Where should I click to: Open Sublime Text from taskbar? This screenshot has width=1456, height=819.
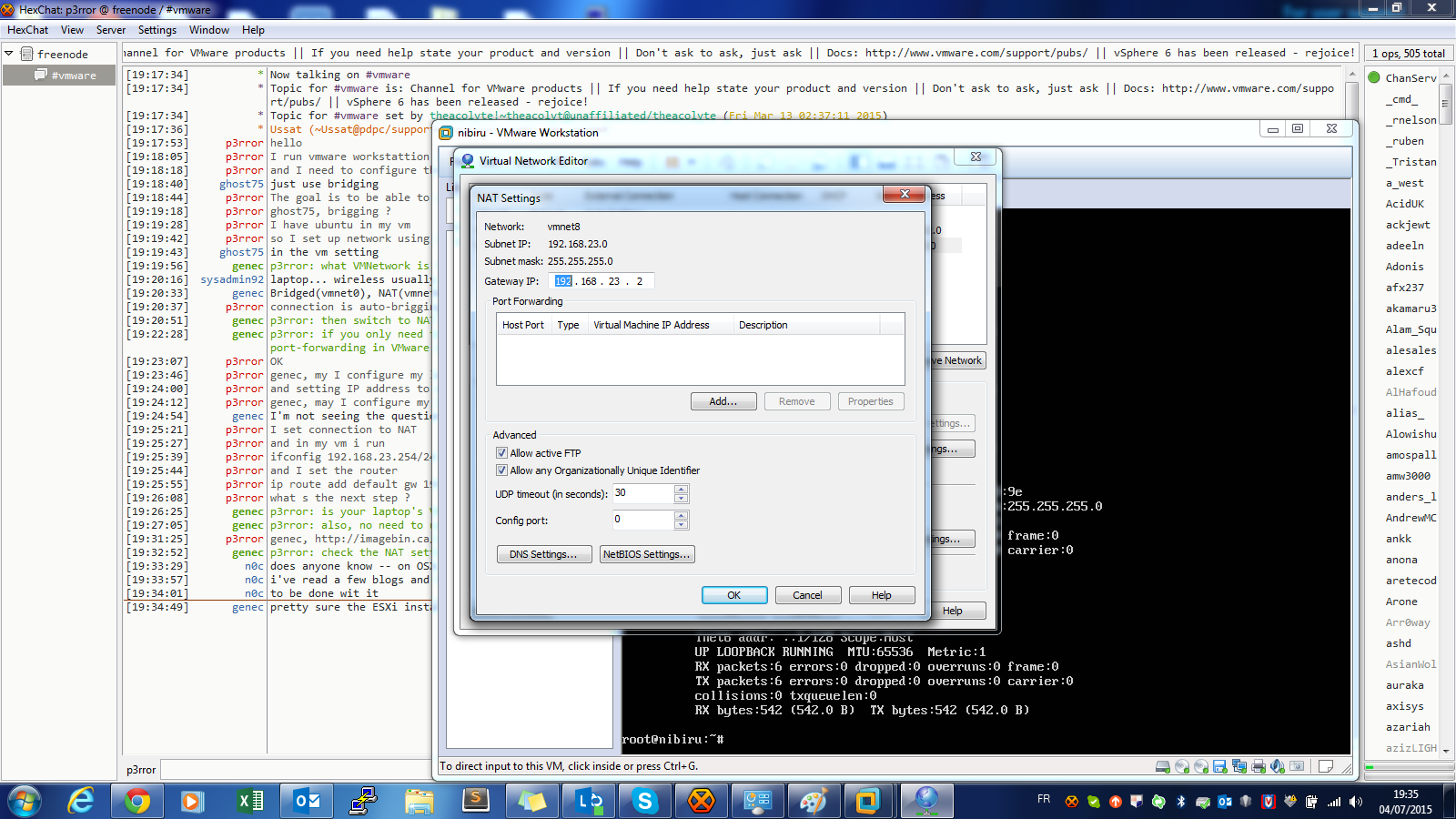[x=476, y=801]
